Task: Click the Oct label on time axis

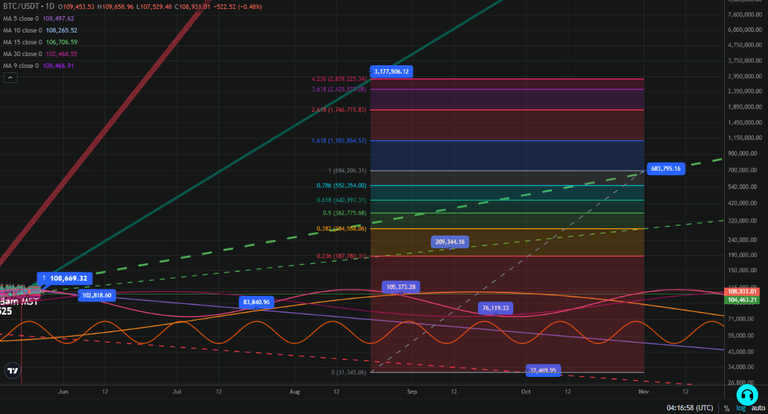Action: pyautogui.click(x=526, y=391)
